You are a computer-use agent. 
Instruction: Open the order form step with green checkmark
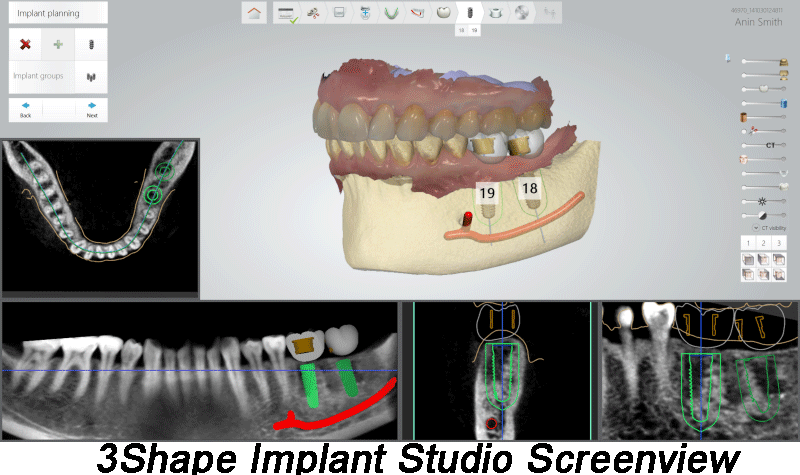tap(286, 13)
